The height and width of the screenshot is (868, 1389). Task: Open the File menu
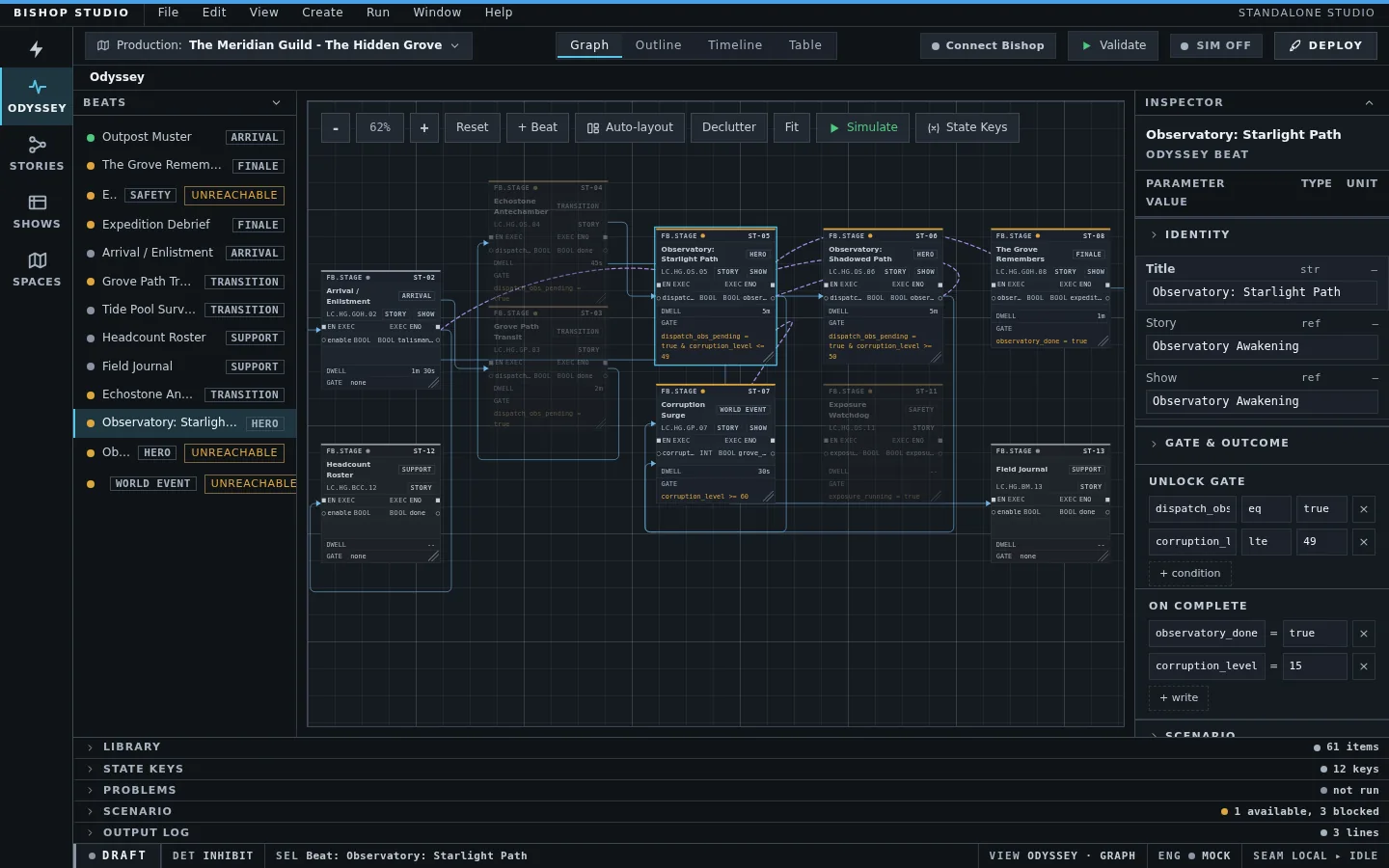click(x=168, y=13)
